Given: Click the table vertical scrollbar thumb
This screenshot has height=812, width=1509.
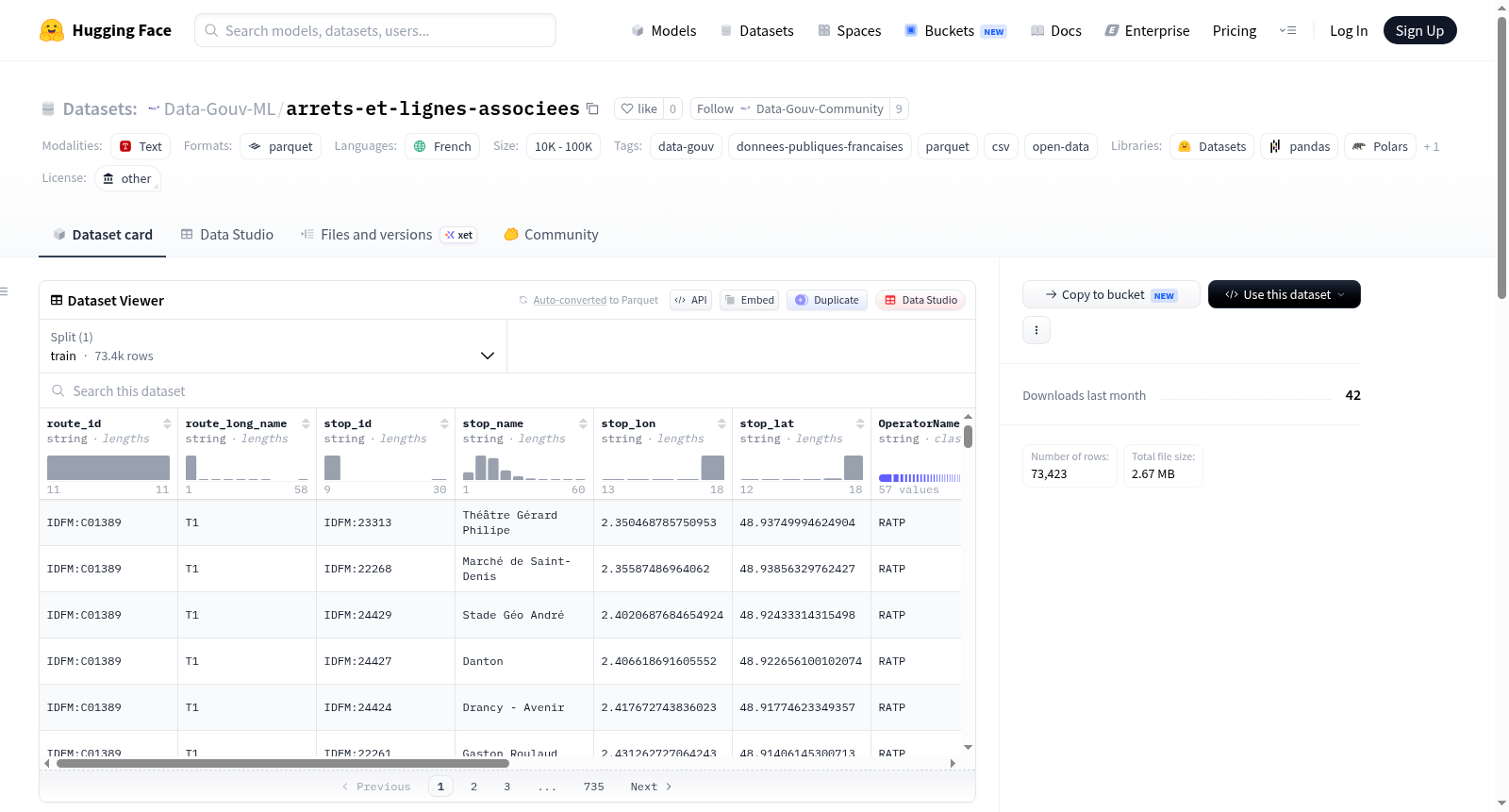Looking at the screenshot, I should (968, 436).
